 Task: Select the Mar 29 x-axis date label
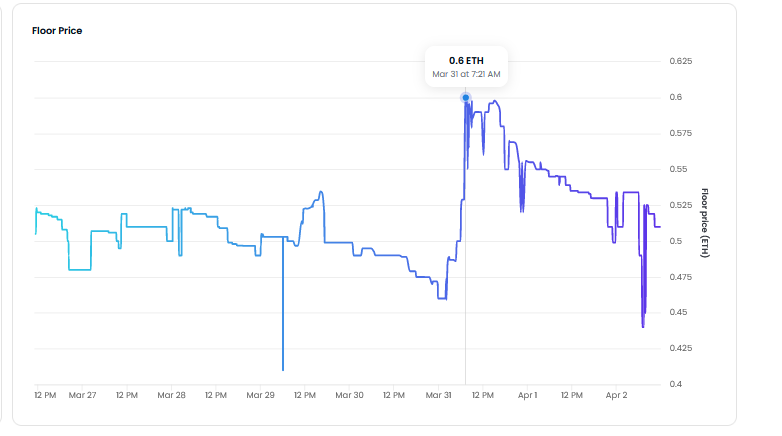(260, 395)
